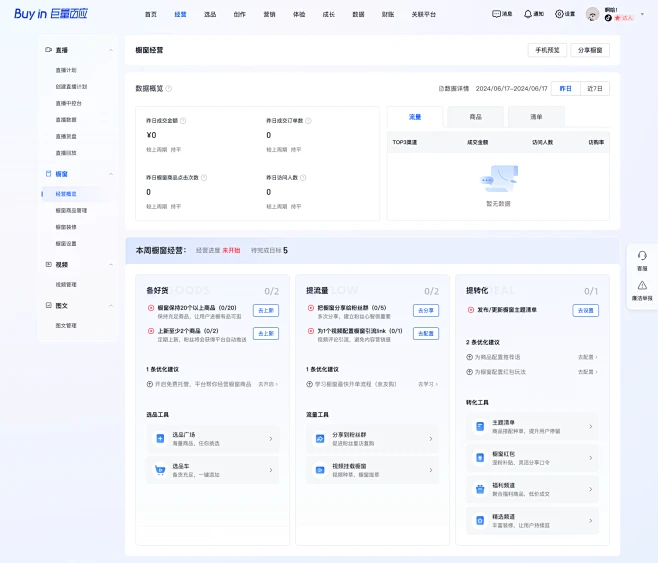Open the 关联平台 top menu item
The image size is (658, 563).
(x=423, y=14)
